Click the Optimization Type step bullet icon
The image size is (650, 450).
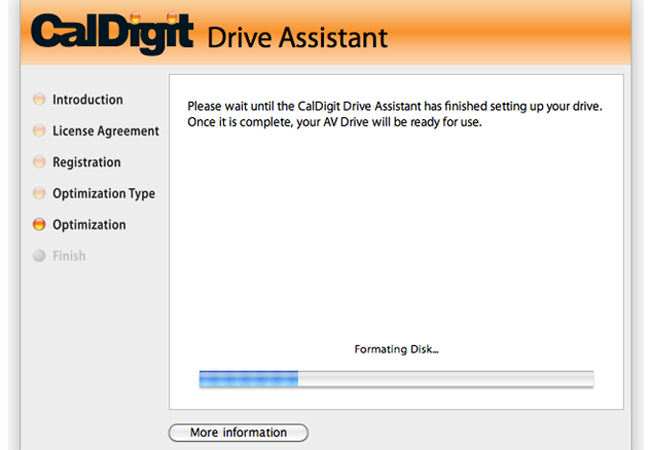click(39, 193)
